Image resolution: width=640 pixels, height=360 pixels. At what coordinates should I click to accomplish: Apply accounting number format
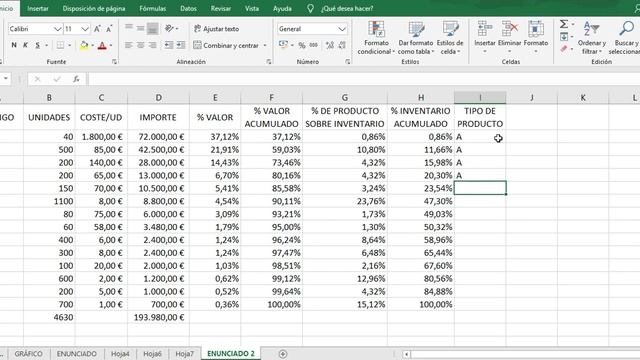point(283,45)
